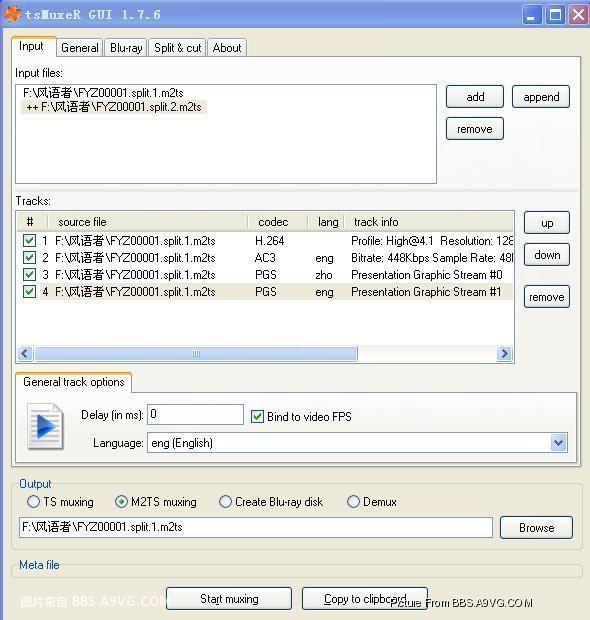Close the tsMuxeR GUI window
The image size is (590, 620).
point(578,15)
